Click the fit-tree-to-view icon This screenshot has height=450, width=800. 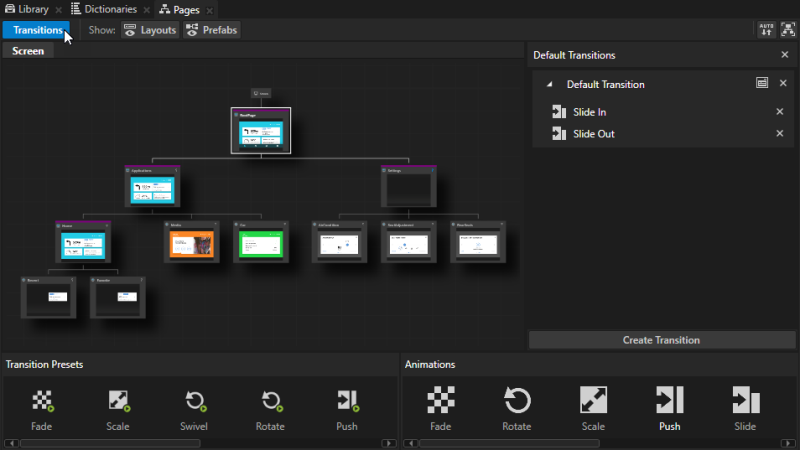pos(786,30)
